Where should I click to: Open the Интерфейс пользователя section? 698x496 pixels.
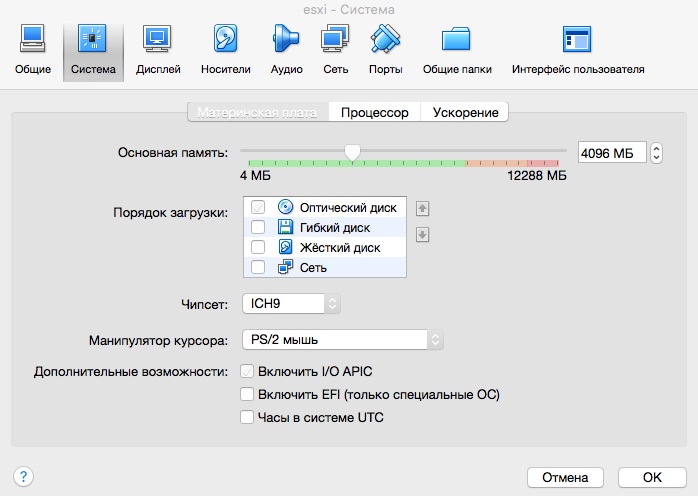coord(577,50)
